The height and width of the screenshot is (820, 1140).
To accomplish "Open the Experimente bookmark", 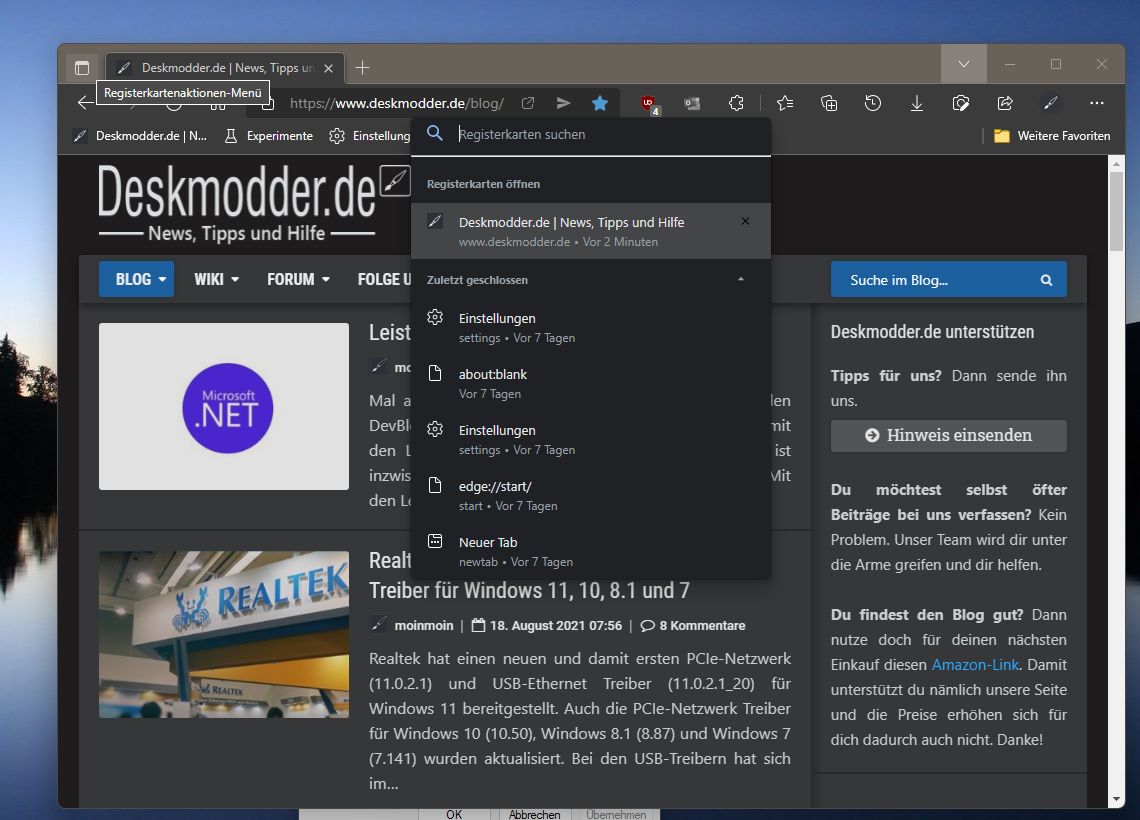I will (x=268, y=136).
